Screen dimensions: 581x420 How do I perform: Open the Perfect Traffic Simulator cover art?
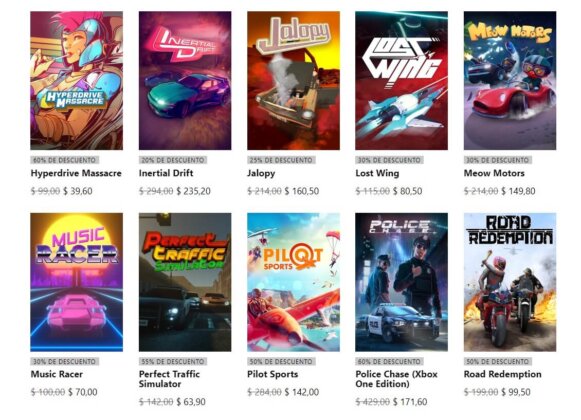point(185,282)
